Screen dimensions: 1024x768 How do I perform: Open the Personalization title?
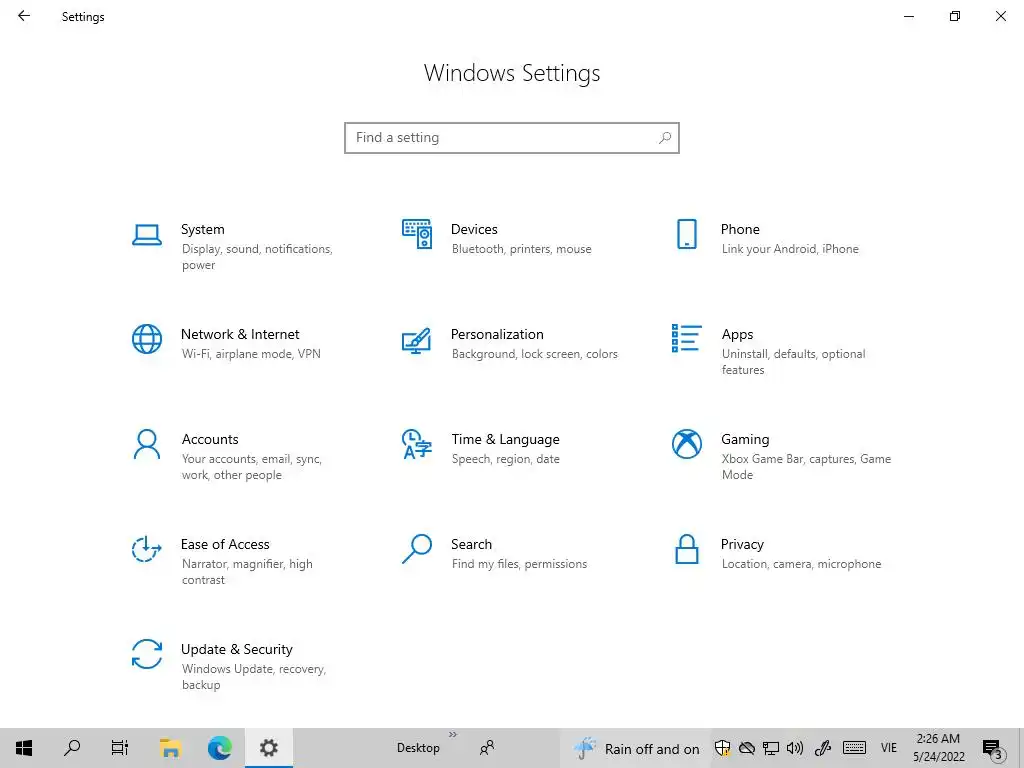pyautogui.click(x=497, y=334)
